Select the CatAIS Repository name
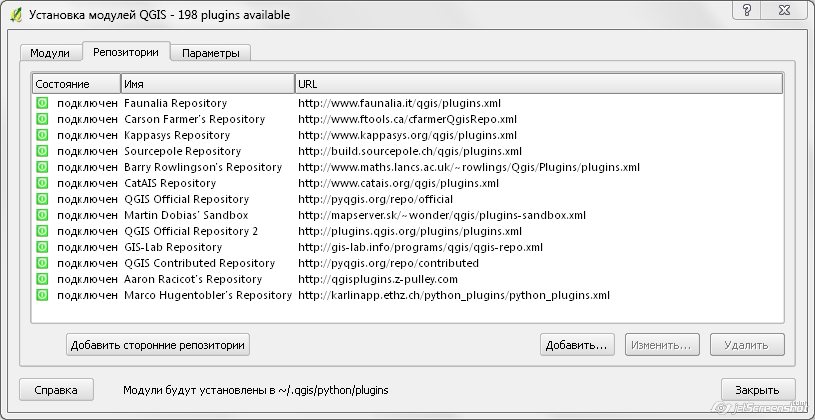The width and height of the screenshot is (815, 420). tap(170, 183)
